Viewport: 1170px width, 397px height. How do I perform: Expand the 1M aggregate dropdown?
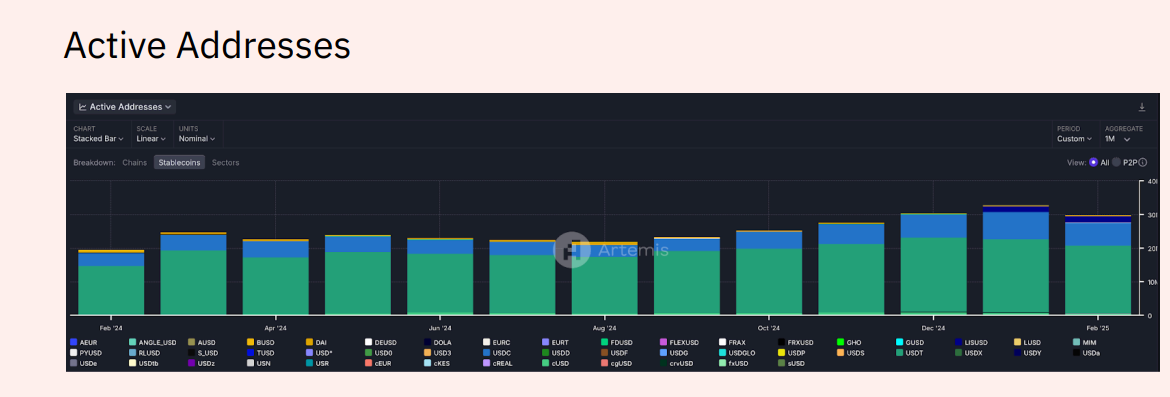1118,139
